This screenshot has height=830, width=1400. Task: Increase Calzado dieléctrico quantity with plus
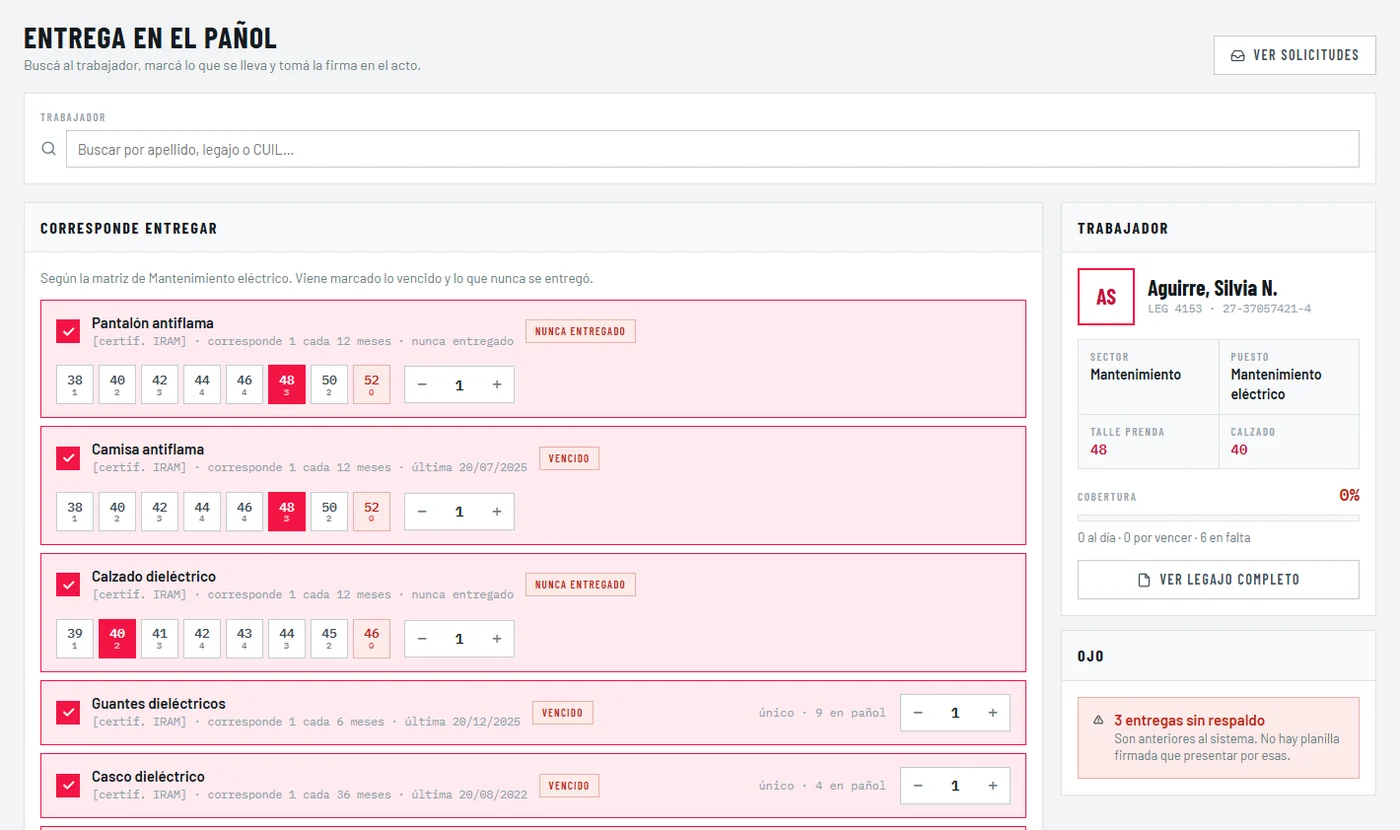point(497,639)
